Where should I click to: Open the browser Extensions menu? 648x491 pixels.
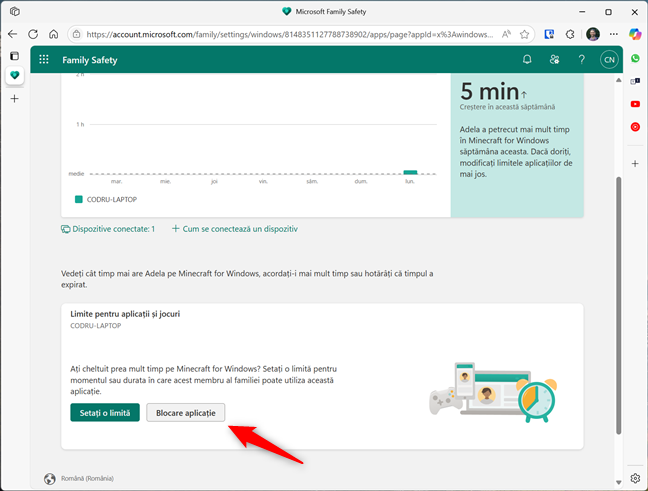click(x=570, y=34)
